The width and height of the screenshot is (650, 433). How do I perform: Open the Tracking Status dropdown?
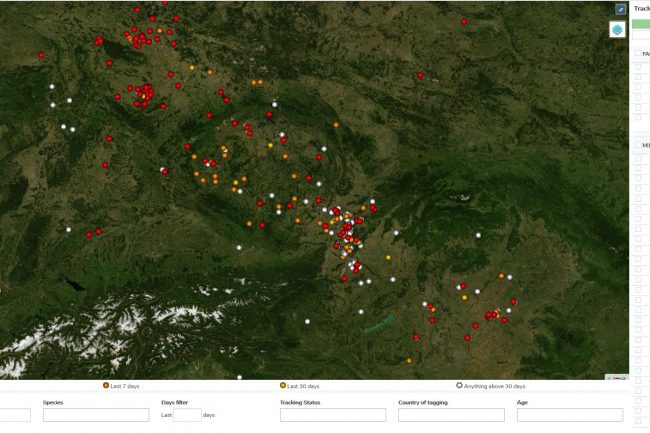tap(332, 415)
